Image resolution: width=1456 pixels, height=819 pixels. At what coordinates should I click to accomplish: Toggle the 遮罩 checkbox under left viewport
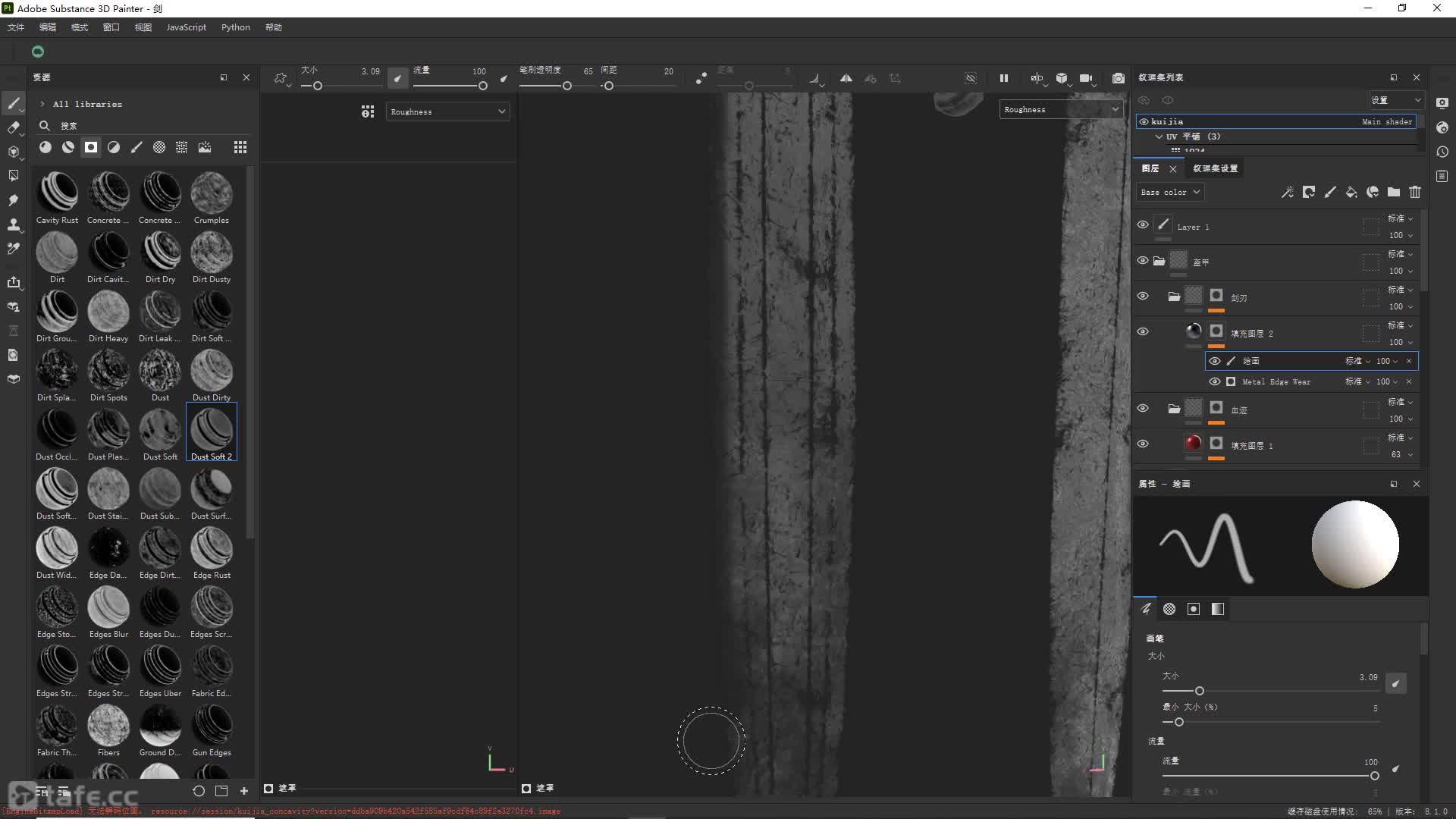268,789
